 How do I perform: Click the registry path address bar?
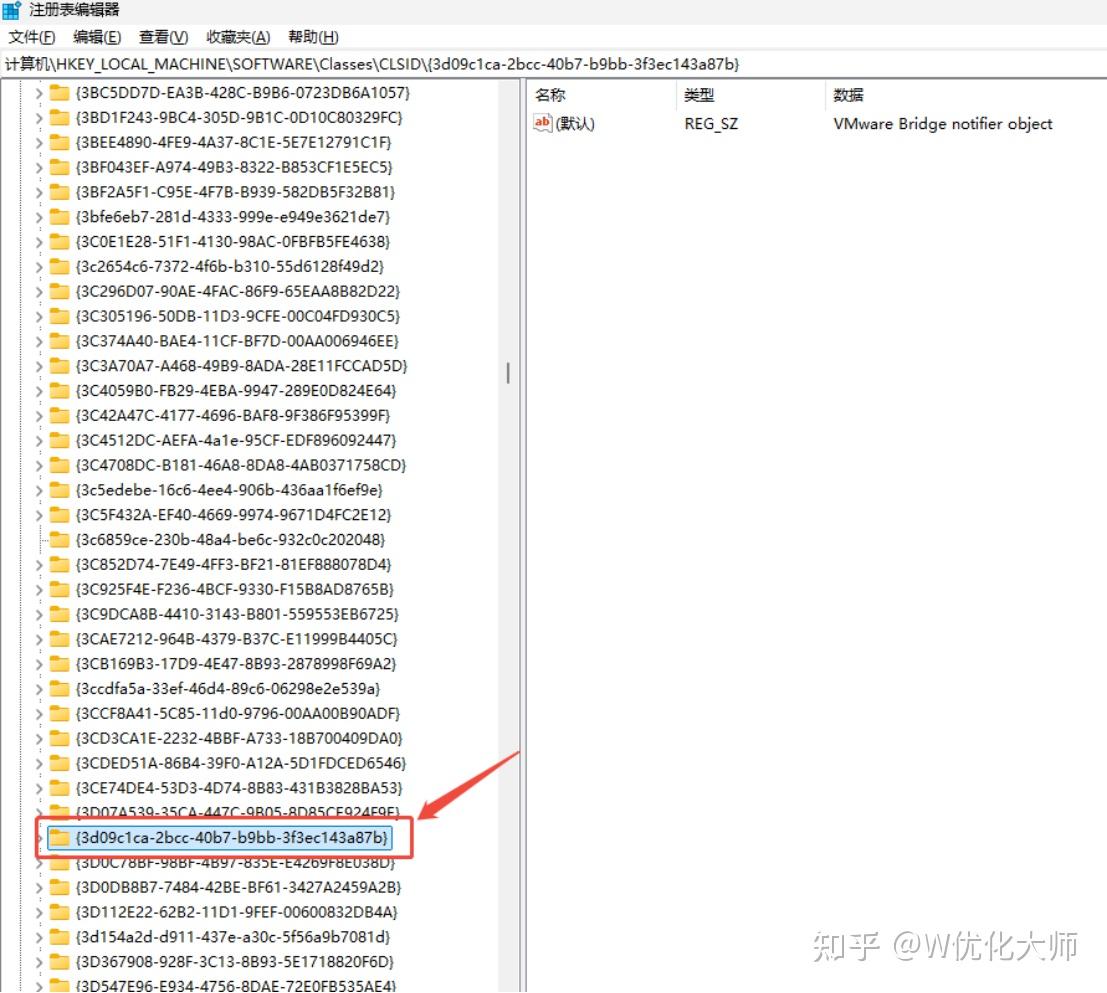554,64
